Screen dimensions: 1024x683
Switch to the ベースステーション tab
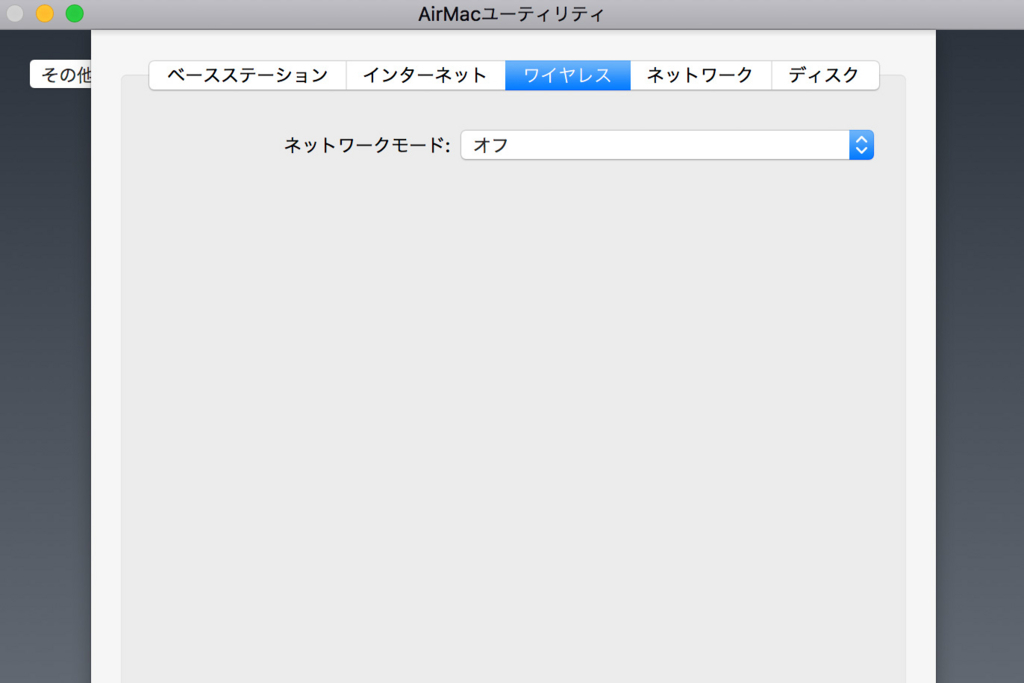tap(248, 75)
